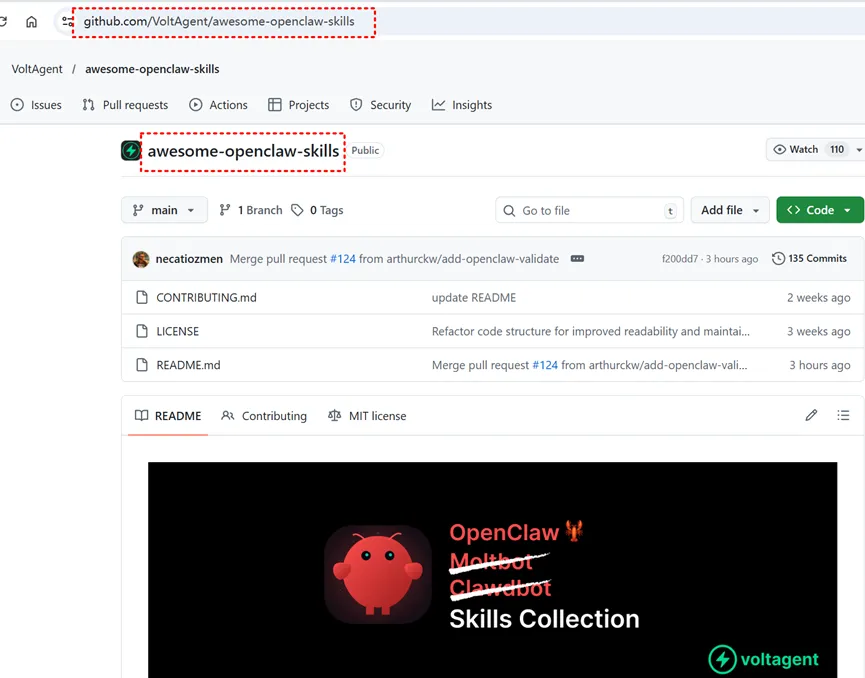Image resolution: width=865 pixels, height=678 pixels.
Task: Select the Contributing tab
Action: click(264, 416)
